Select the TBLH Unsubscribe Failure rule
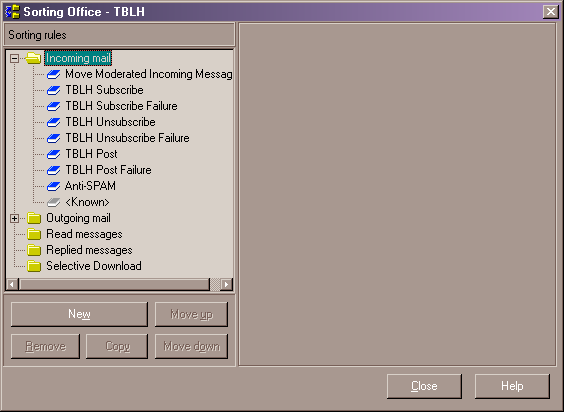The image size is (564, 412). pos(127,138)
